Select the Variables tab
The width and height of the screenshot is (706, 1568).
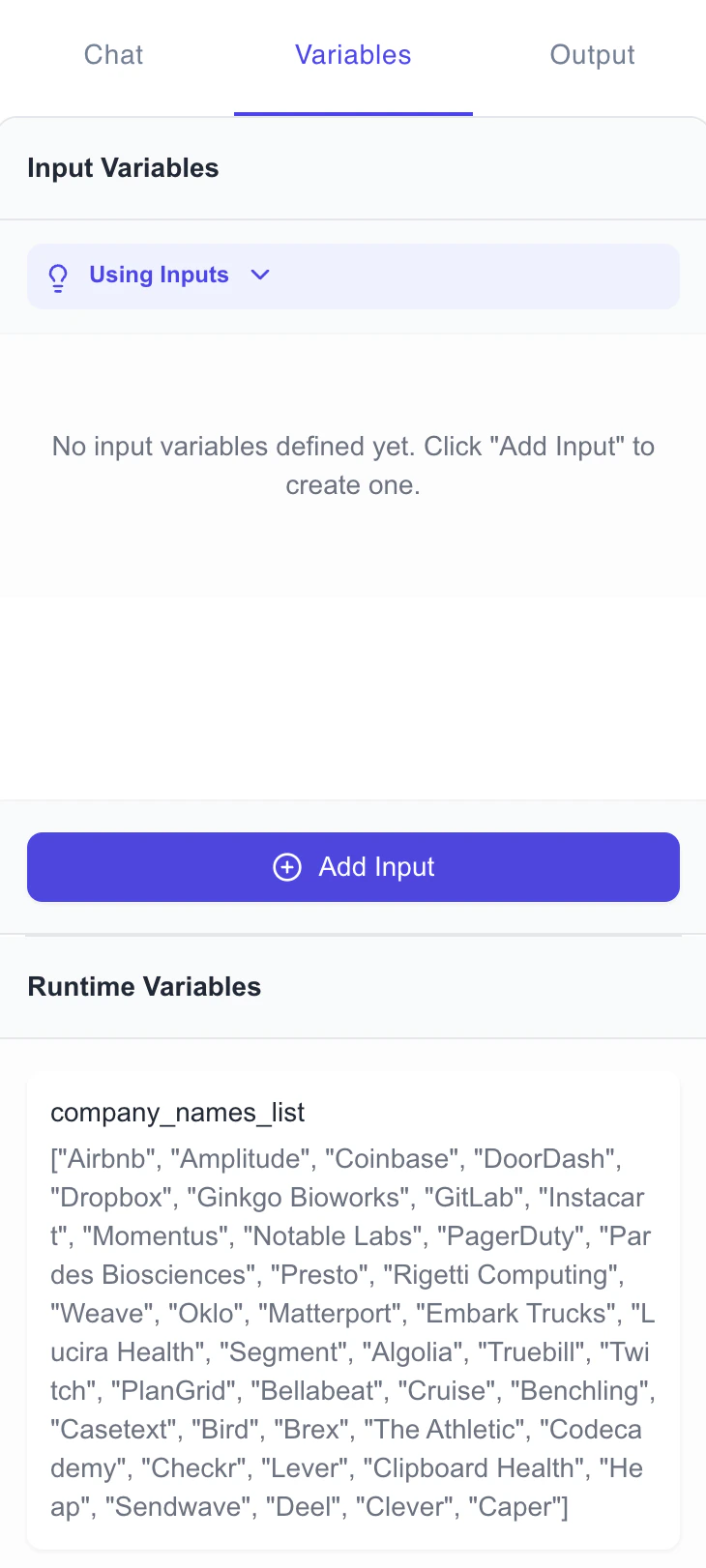(353, 55)
